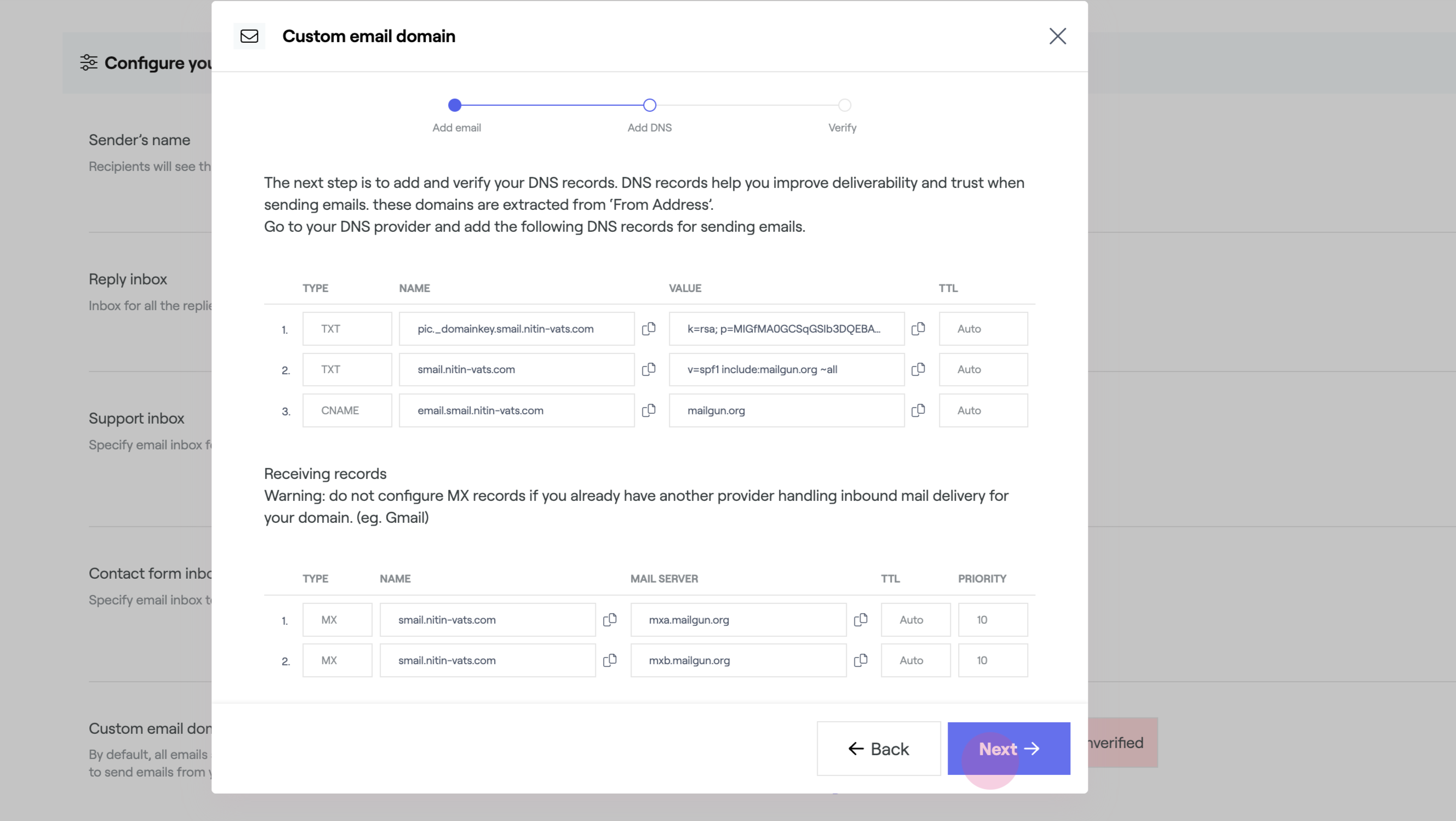Image resolution: width=1456 pixels, height=821 pixels.
Task: Copy the DKIM k=rsa record value
Action: 919,328
